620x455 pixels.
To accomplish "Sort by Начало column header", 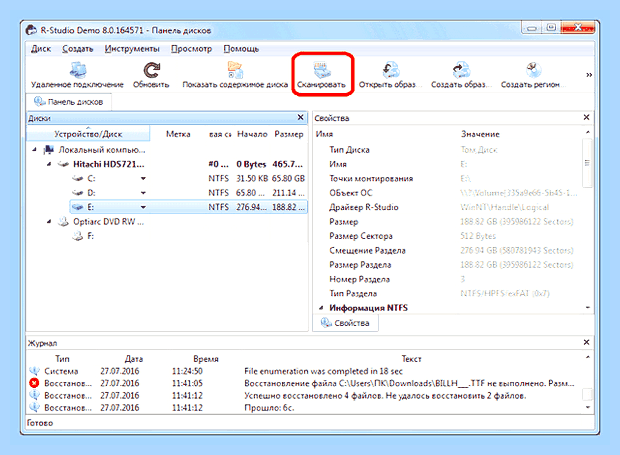I will point(252,134).
